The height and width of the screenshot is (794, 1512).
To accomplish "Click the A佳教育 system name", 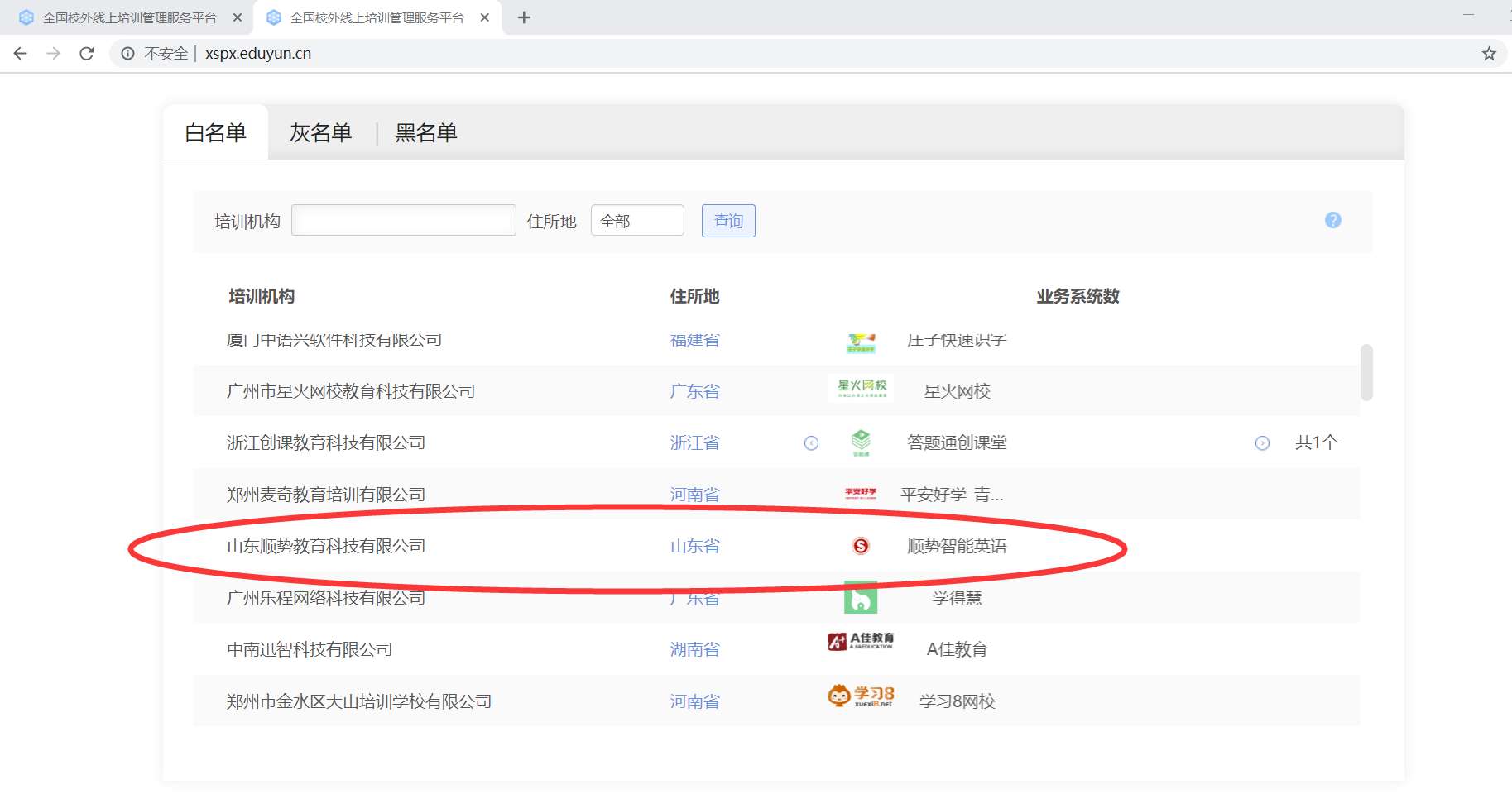I will (x=957, y=649).
